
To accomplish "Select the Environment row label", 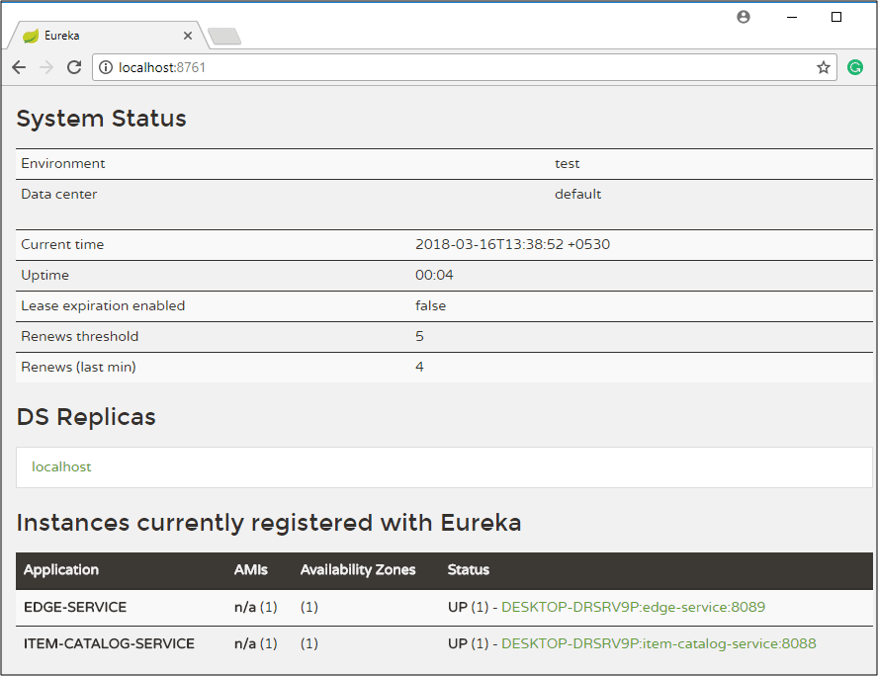I will [63, 164].
